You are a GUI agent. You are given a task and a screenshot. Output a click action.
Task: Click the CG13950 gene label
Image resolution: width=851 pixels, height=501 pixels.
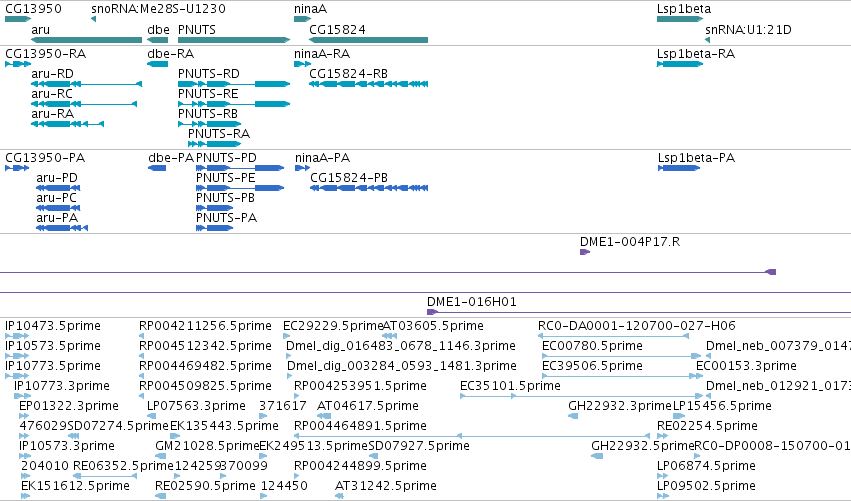[33, 9]
